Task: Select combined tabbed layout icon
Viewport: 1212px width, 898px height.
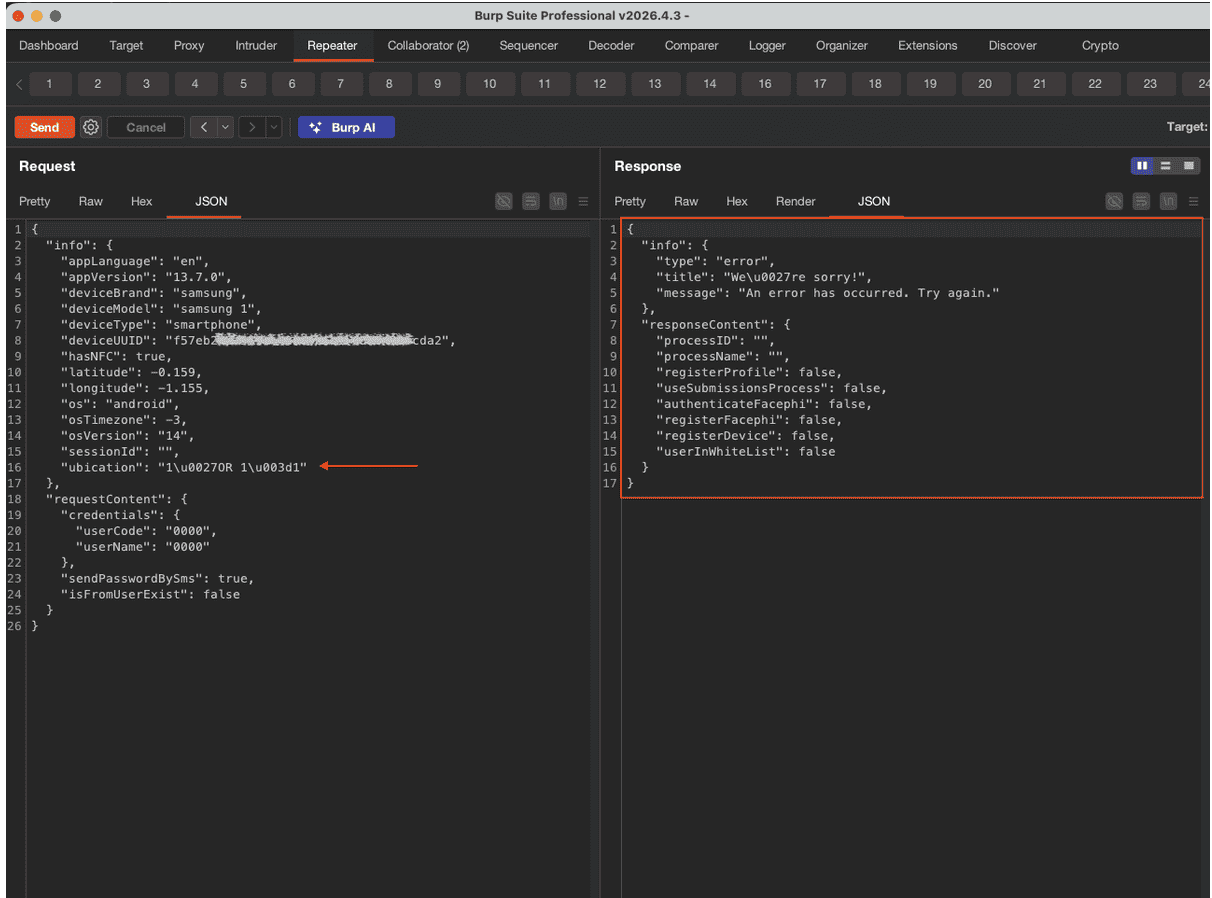Action: 1189,165
